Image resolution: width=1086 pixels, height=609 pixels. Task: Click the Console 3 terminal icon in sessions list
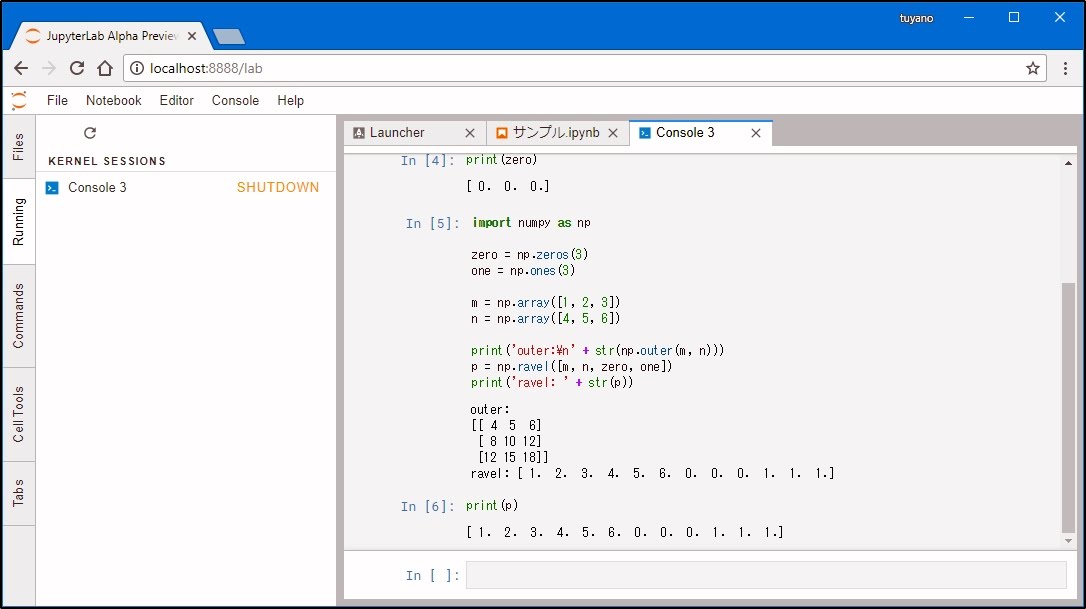click(x=53, y=188)
